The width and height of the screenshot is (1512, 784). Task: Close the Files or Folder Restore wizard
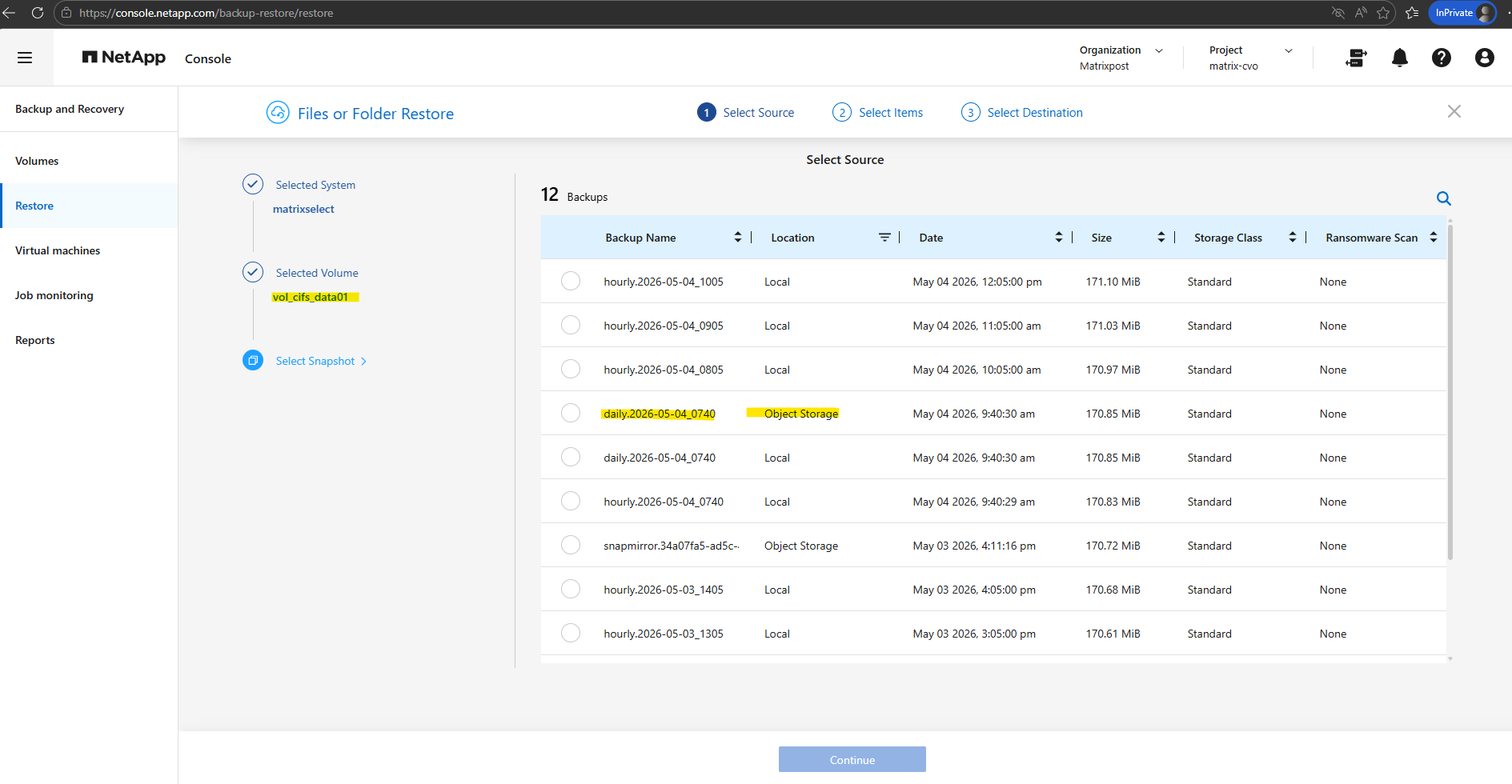(x=1454, y=112)
